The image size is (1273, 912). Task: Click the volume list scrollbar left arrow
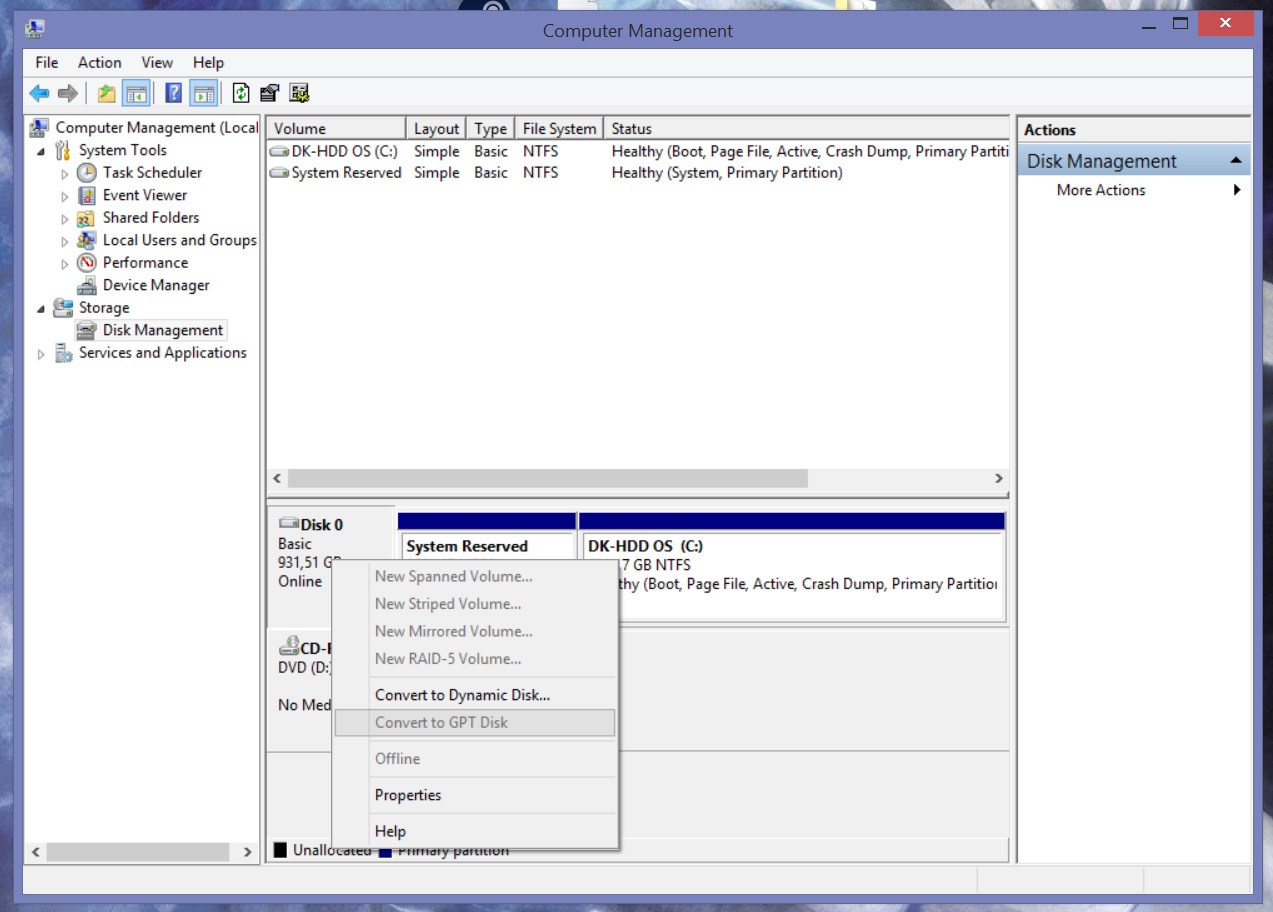tap(277, 479)
